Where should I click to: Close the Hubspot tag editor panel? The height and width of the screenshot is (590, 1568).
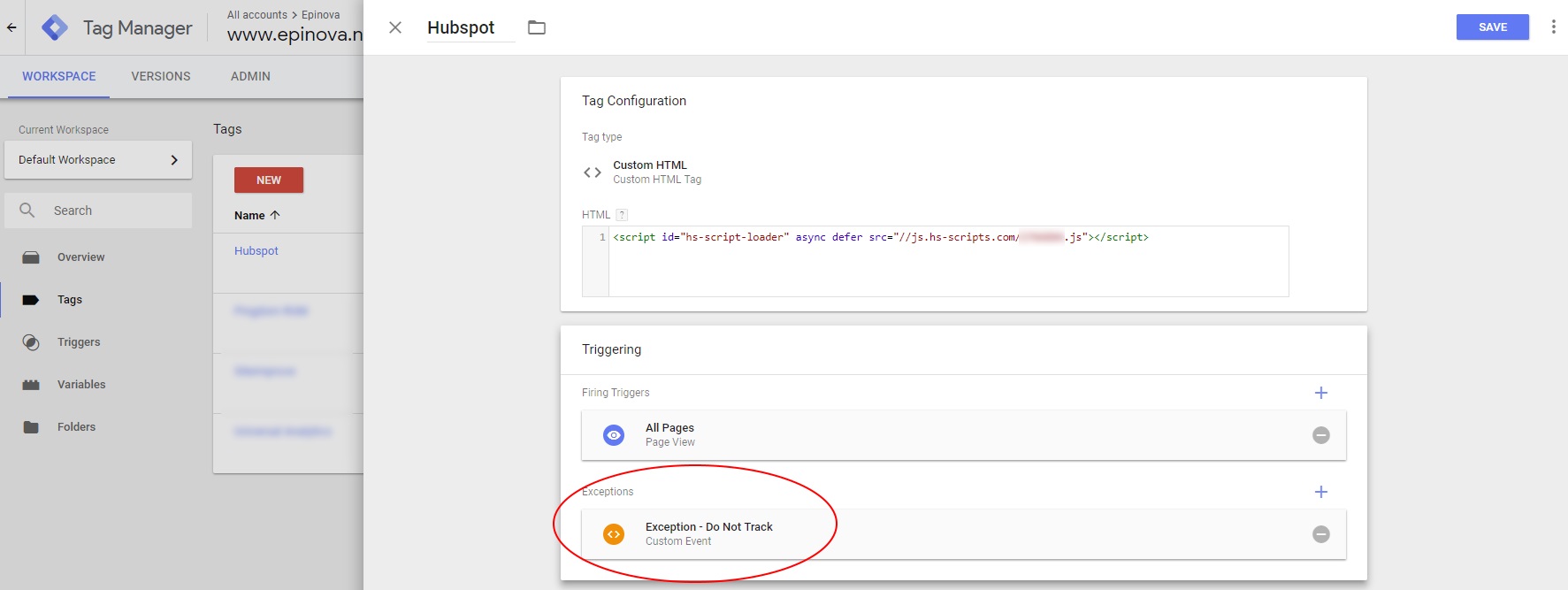395,27
